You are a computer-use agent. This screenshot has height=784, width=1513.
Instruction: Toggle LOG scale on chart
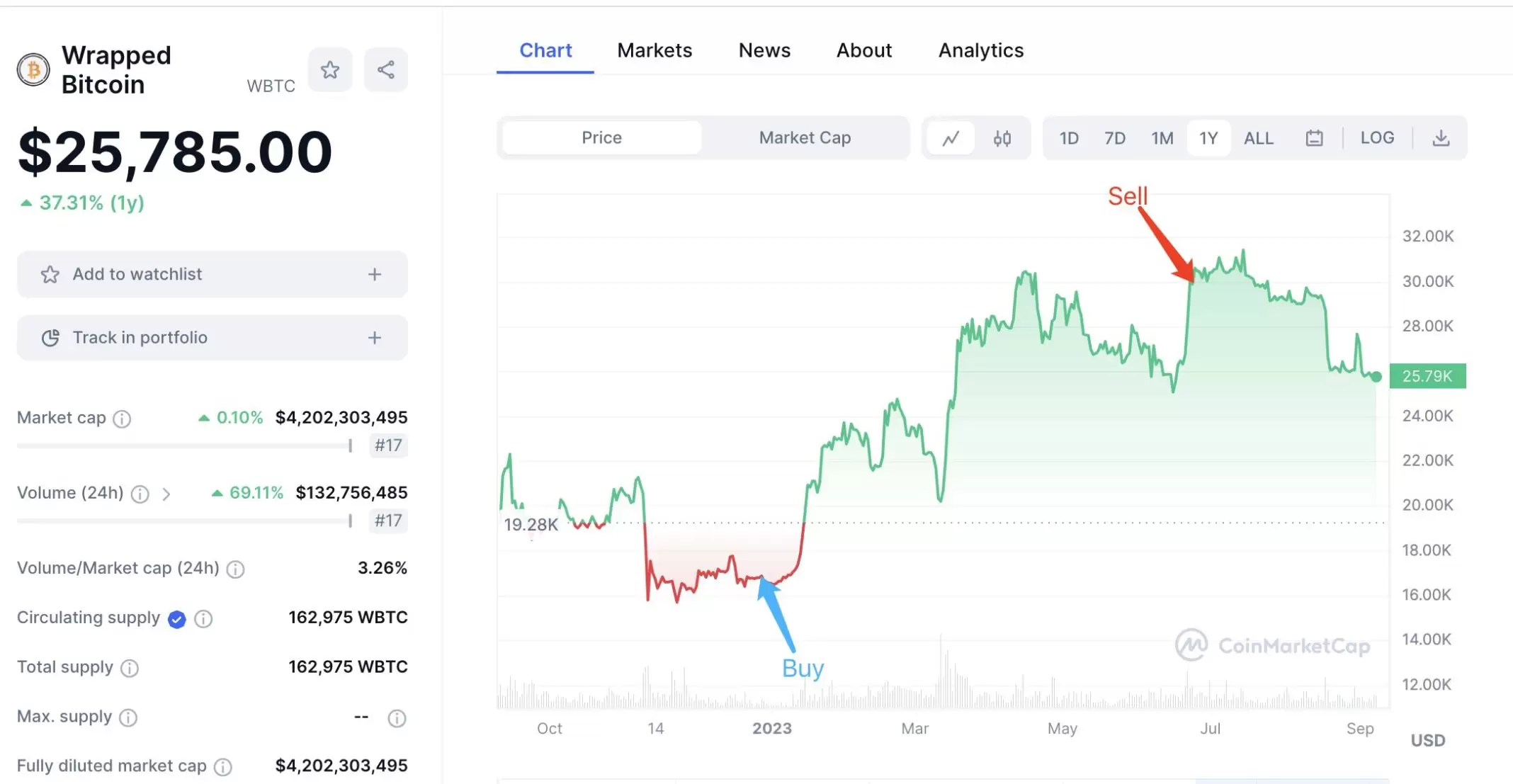tap(1377, 138)
